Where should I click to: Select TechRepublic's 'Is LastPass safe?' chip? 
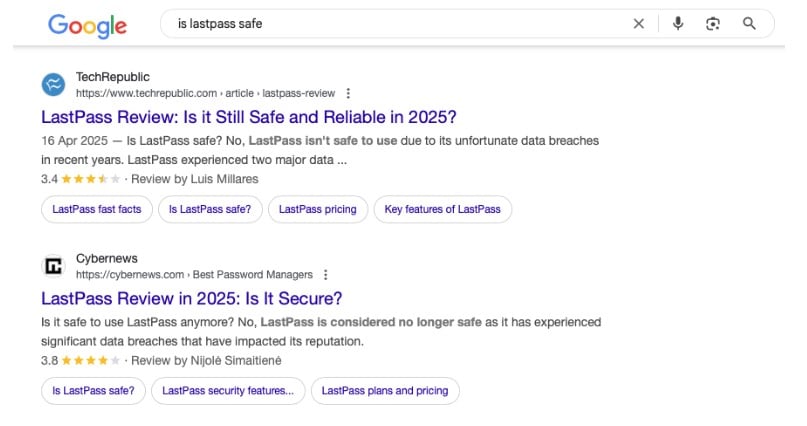pos(210,209)
